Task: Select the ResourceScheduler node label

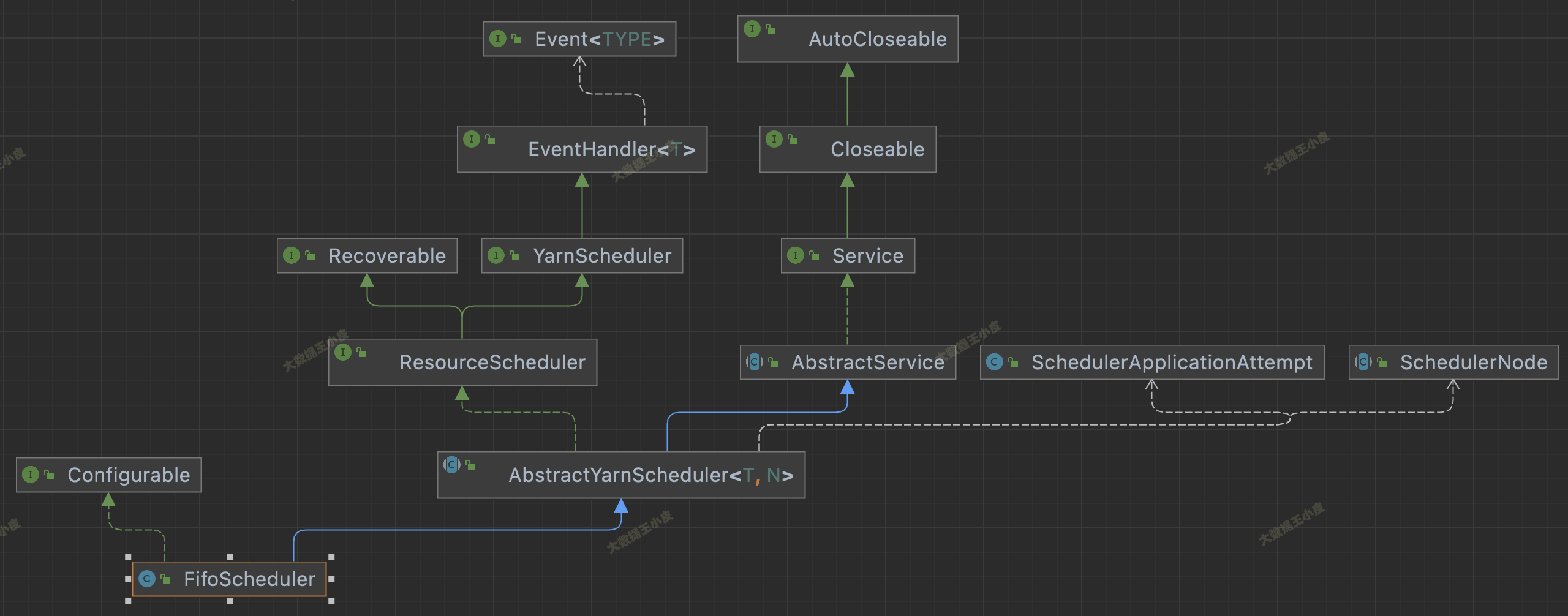Action: 492,362
